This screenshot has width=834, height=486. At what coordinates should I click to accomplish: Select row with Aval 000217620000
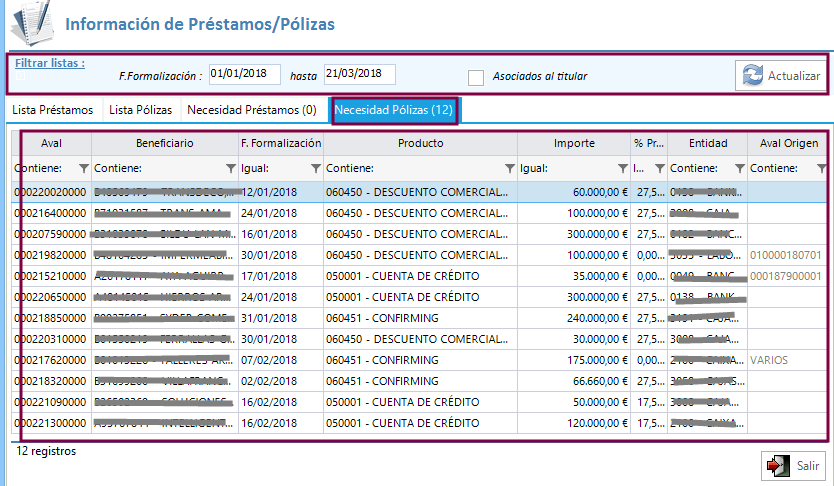419,360
